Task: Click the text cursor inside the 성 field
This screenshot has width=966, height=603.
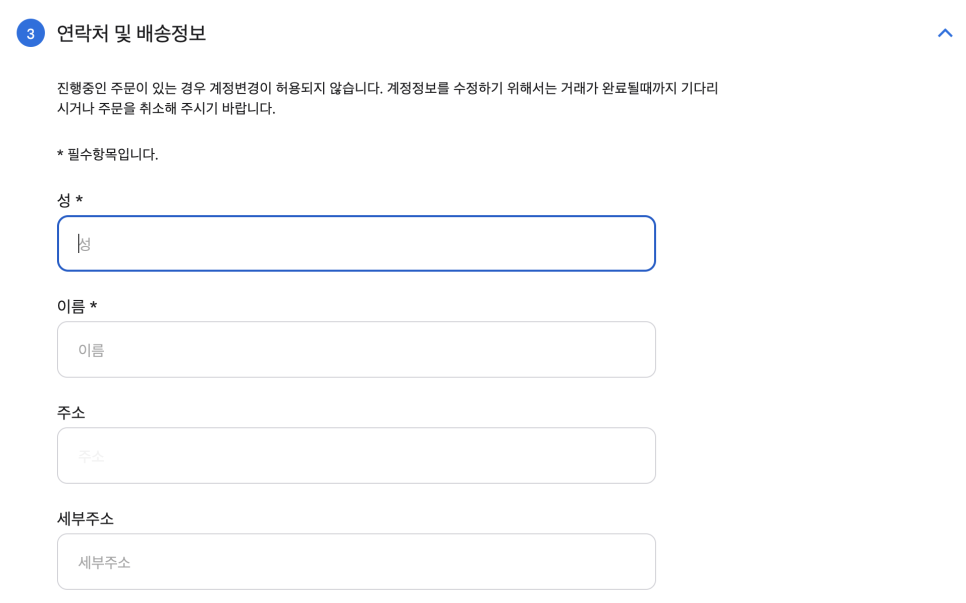Action: [x=79, y=243]
